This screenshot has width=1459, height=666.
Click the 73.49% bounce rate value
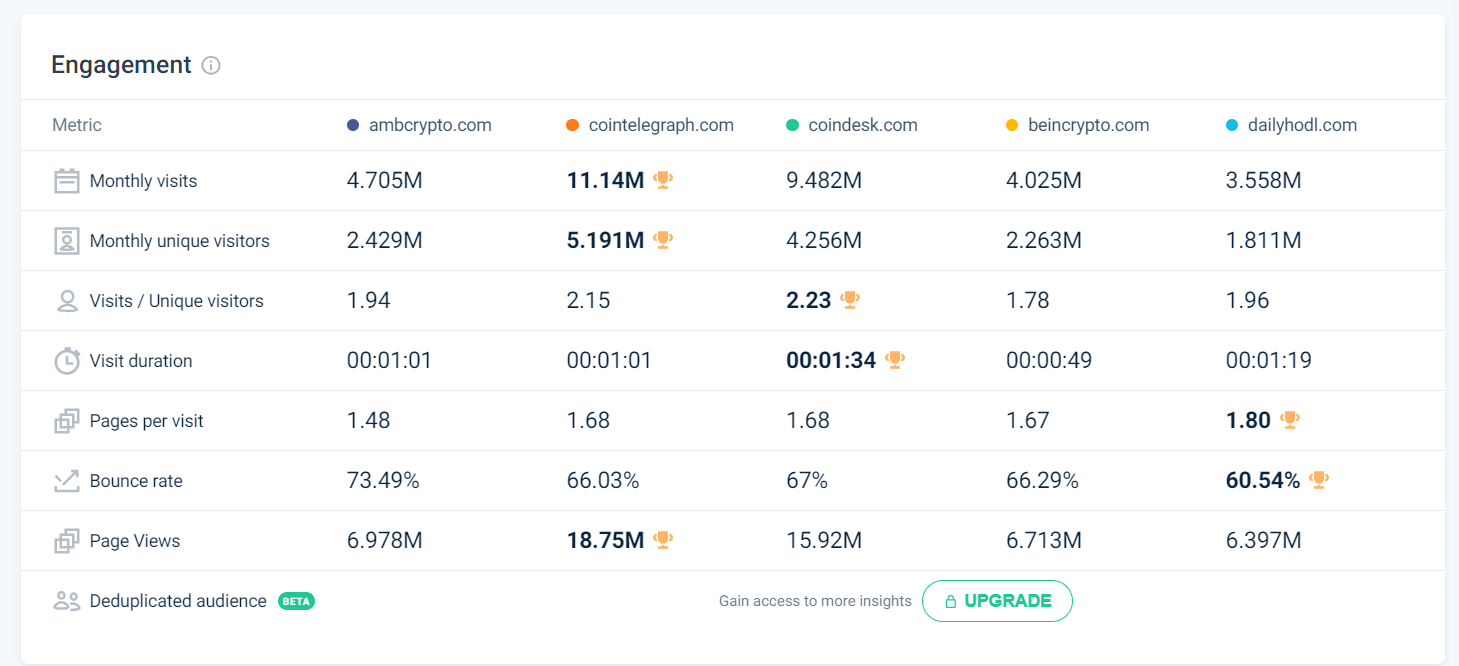point(383,481)
